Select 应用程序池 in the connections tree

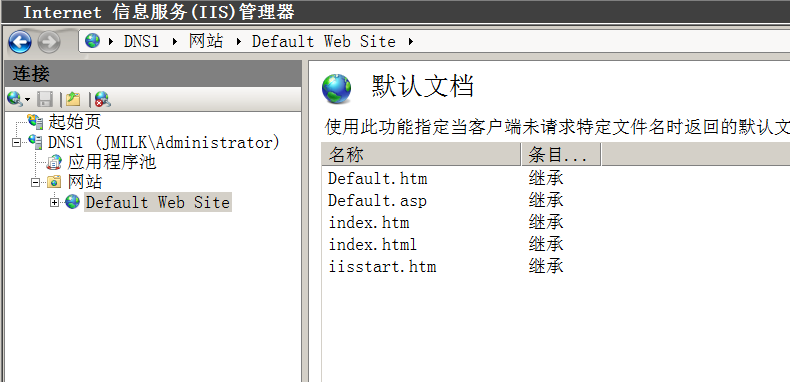(x=112, y=162)
